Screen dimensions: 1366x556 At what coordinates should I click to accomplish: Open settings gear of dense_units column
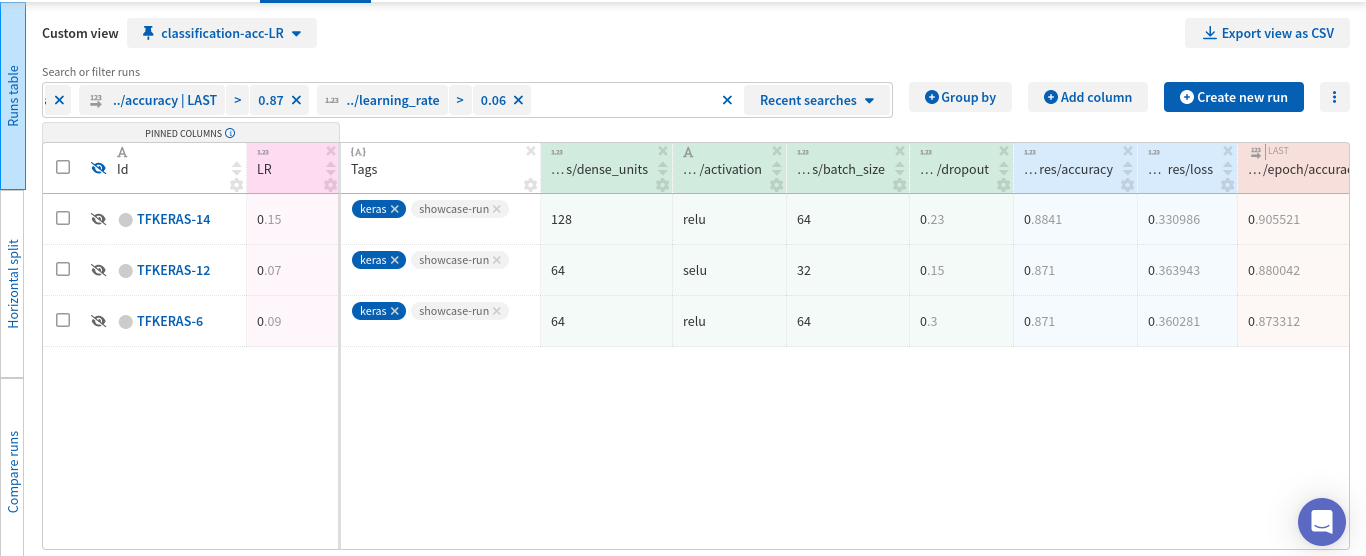click(x=663, y=185)
